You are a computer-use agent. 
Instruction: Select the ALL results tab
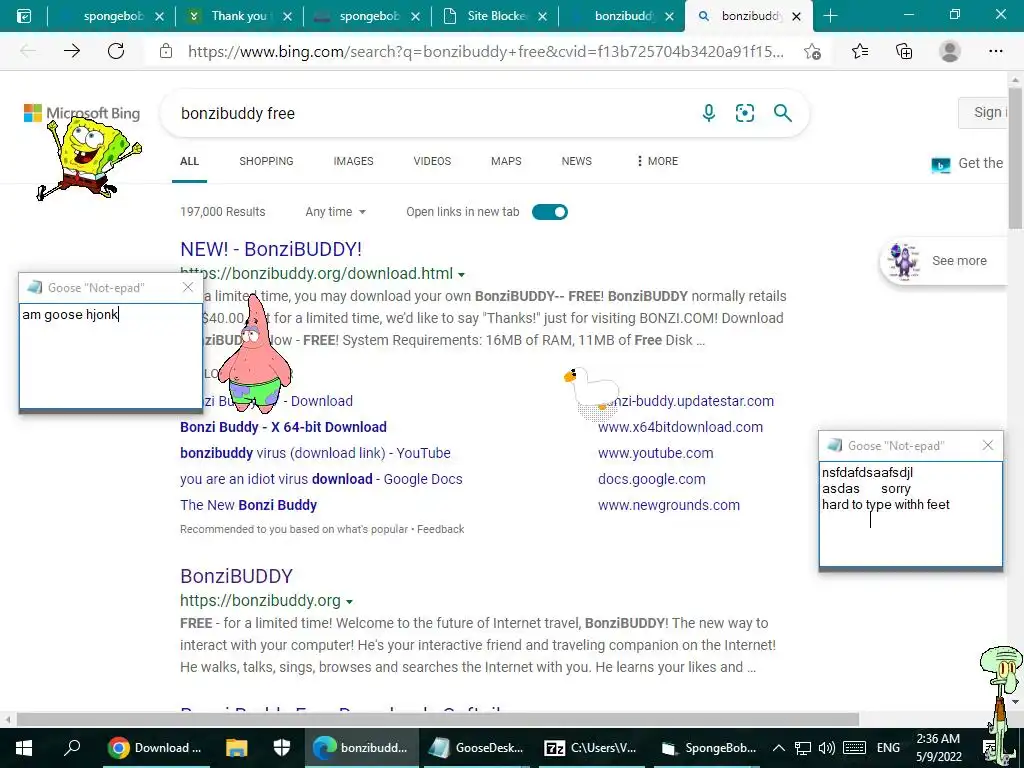[189, 161]
